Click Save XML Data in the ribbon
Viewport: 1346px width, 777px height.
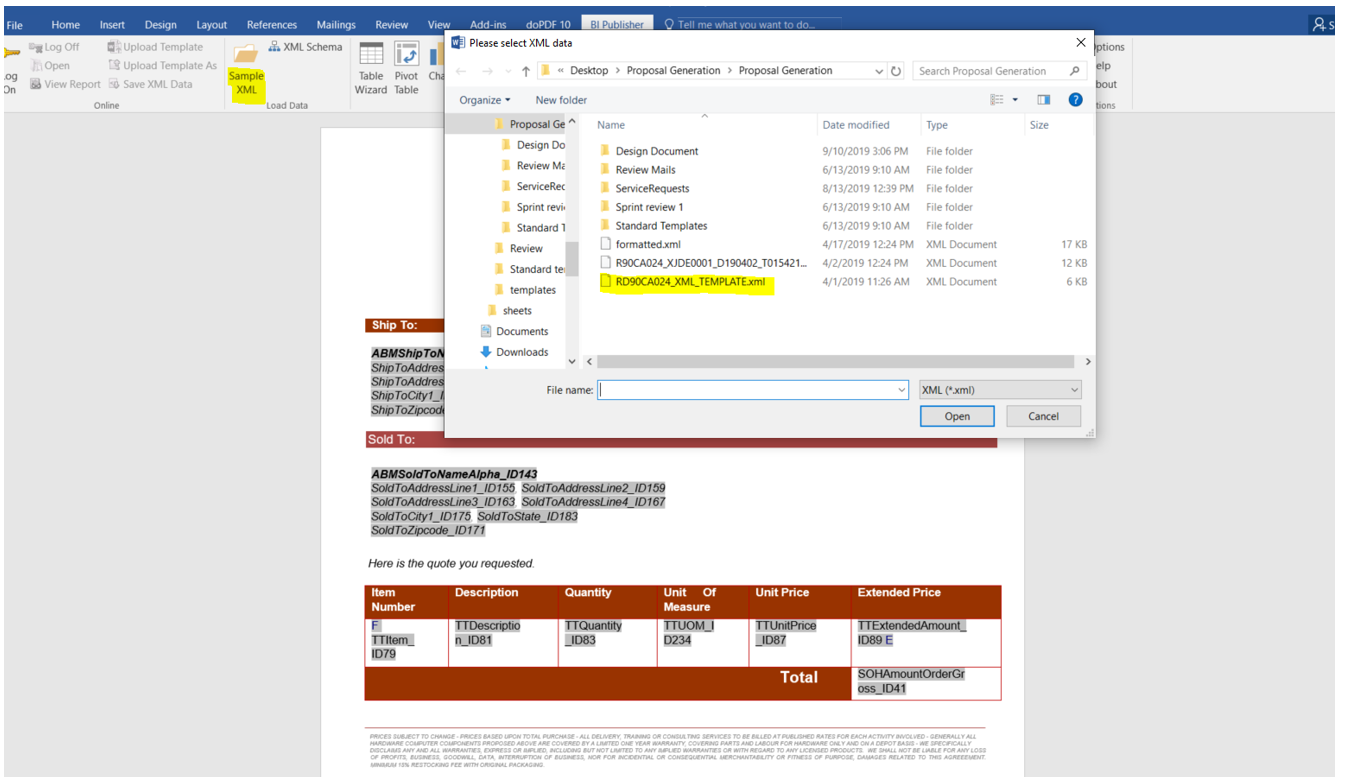tap(150, 85)
